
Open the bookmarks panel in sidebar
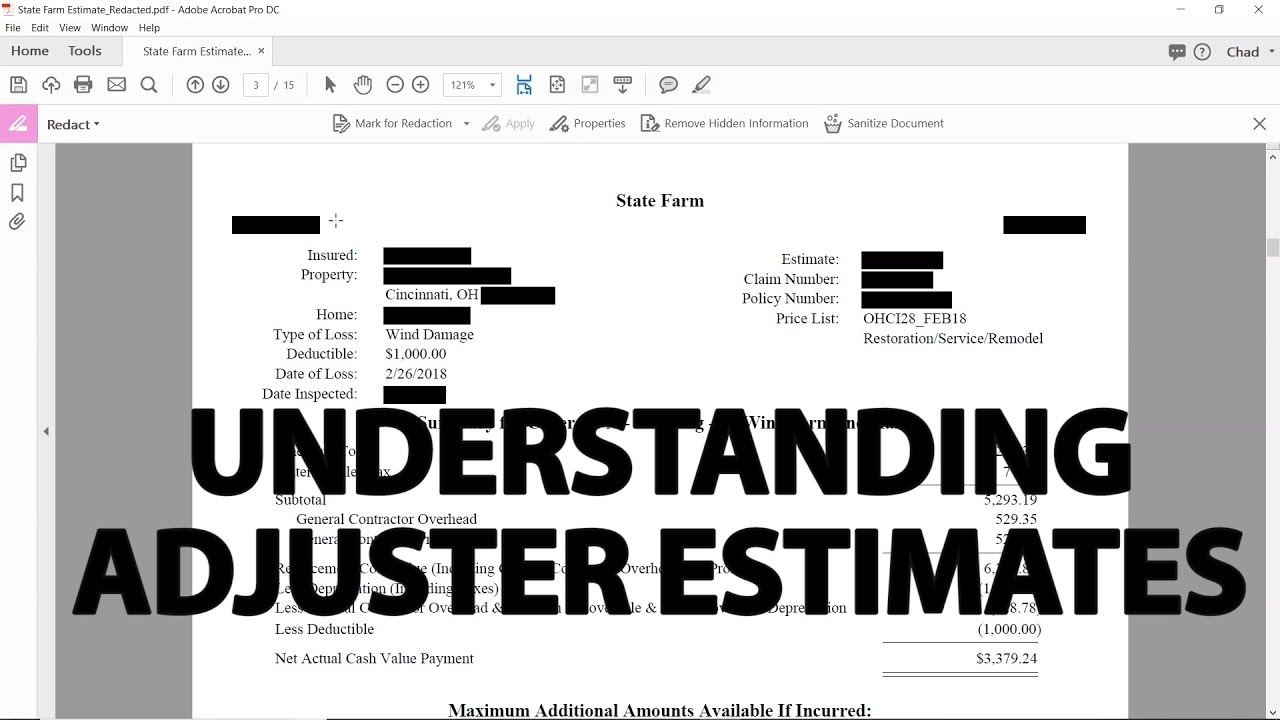coord(17,192)
